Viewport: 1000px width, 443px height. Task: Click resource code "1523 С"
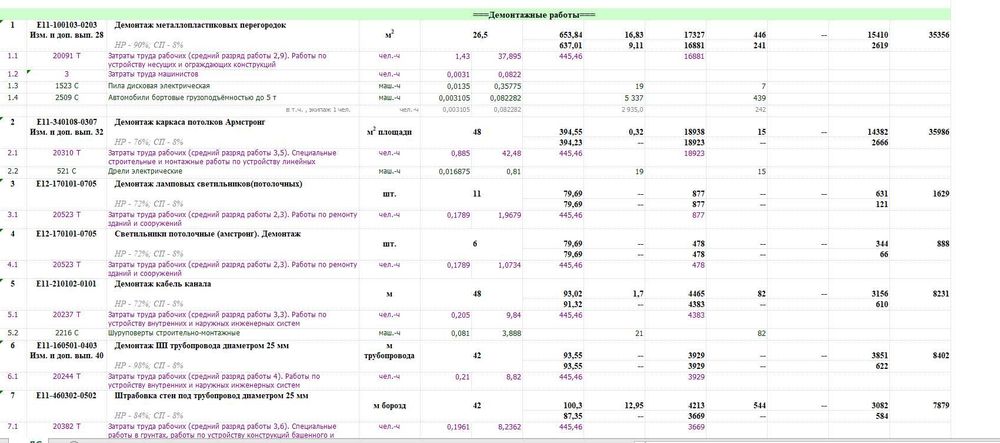(66, 85)
